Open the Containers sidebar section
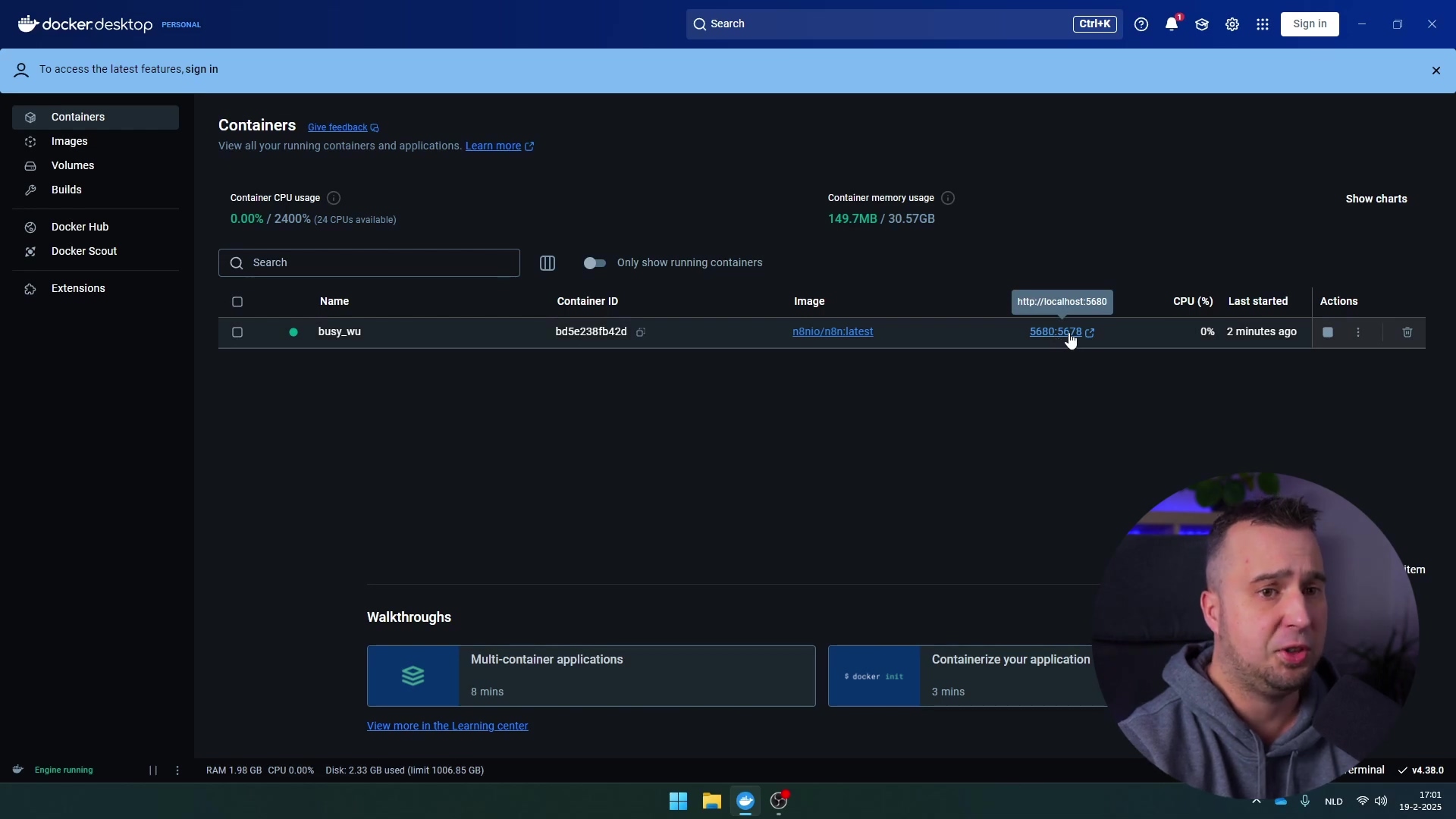 pyautogui.click(x=96, y=118)
